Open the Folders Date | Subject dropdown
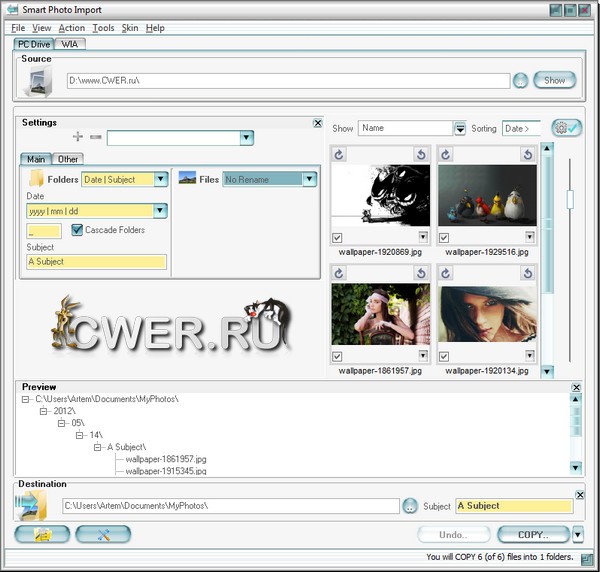 (160, 179)
